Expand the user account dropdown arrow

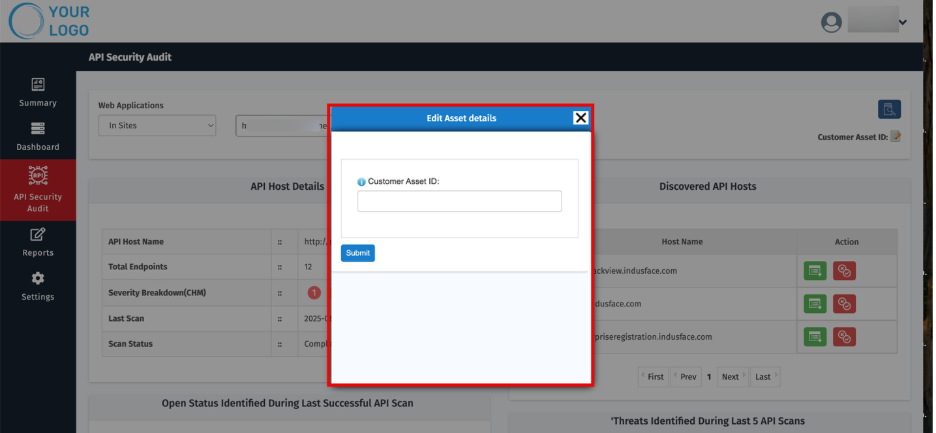[x=903, y=22]
